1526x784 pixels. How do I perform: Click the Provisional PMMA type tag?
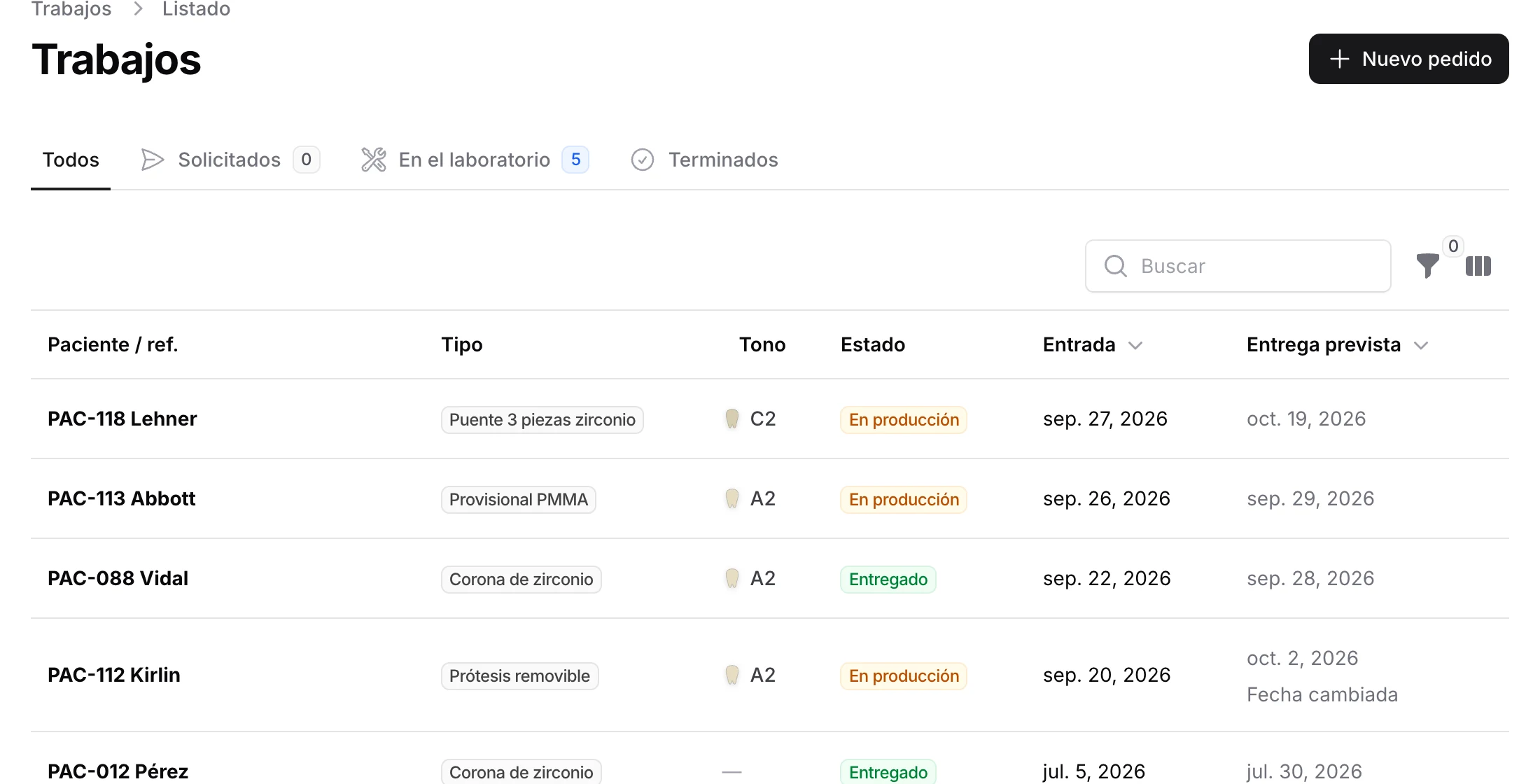click(x=519, y=500)
